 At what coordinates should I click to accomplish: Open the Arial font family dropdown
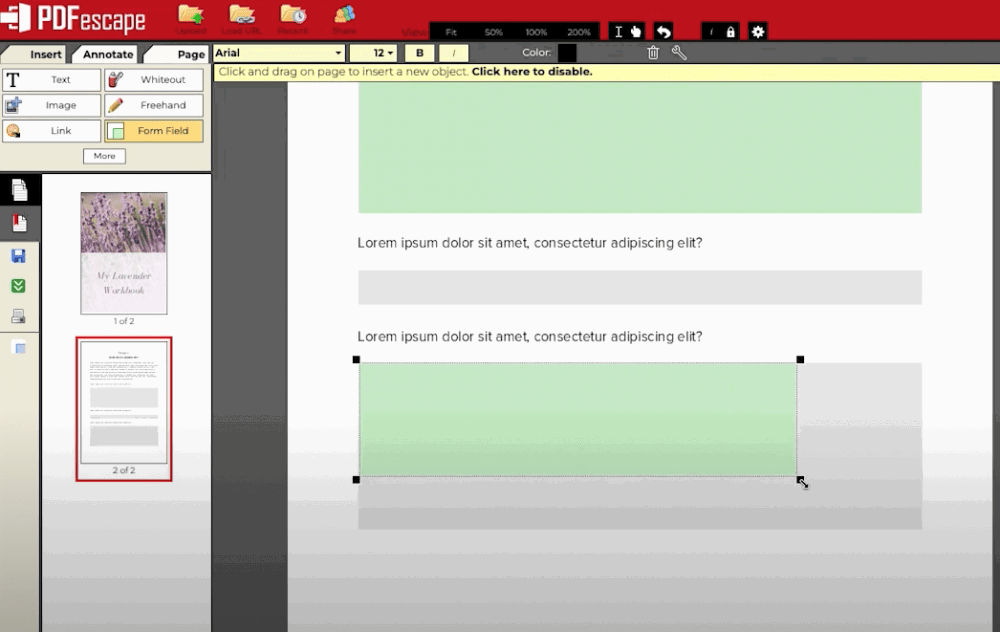tap(279, 52)
